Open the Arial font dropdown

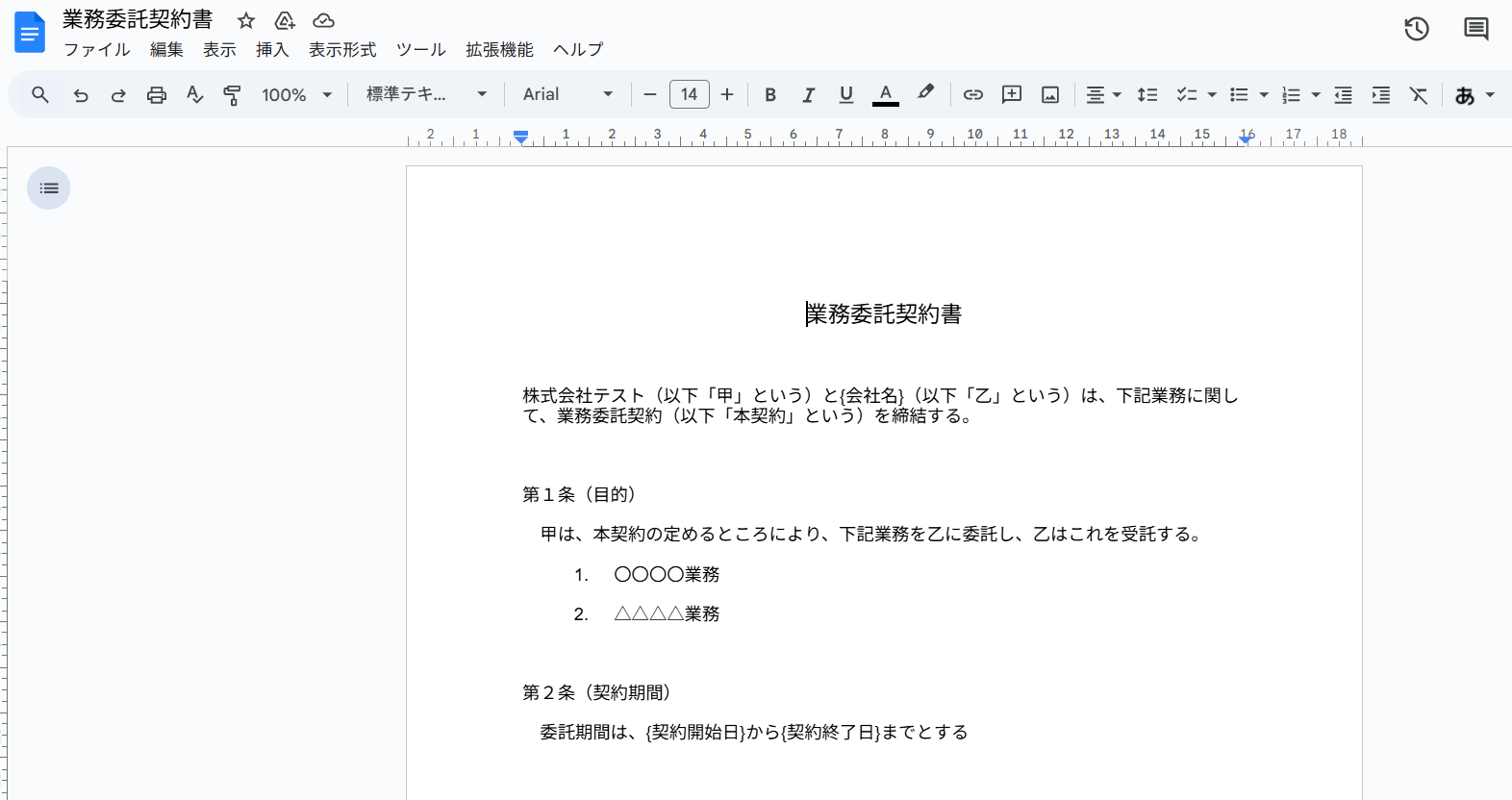point(567,94)
